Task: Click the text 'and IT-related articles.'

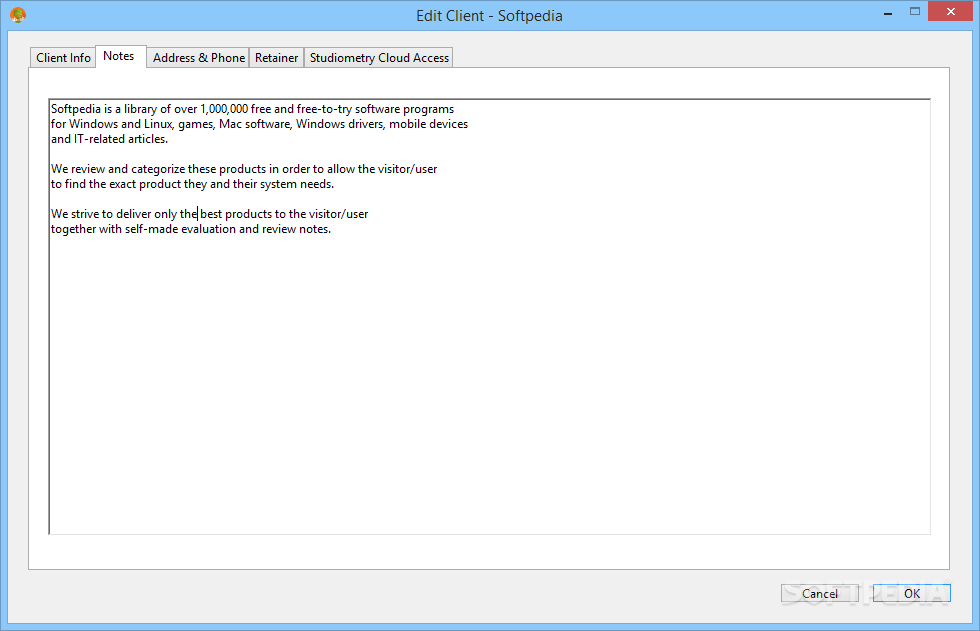Action: pyautogui.click(x=109, y=139)
